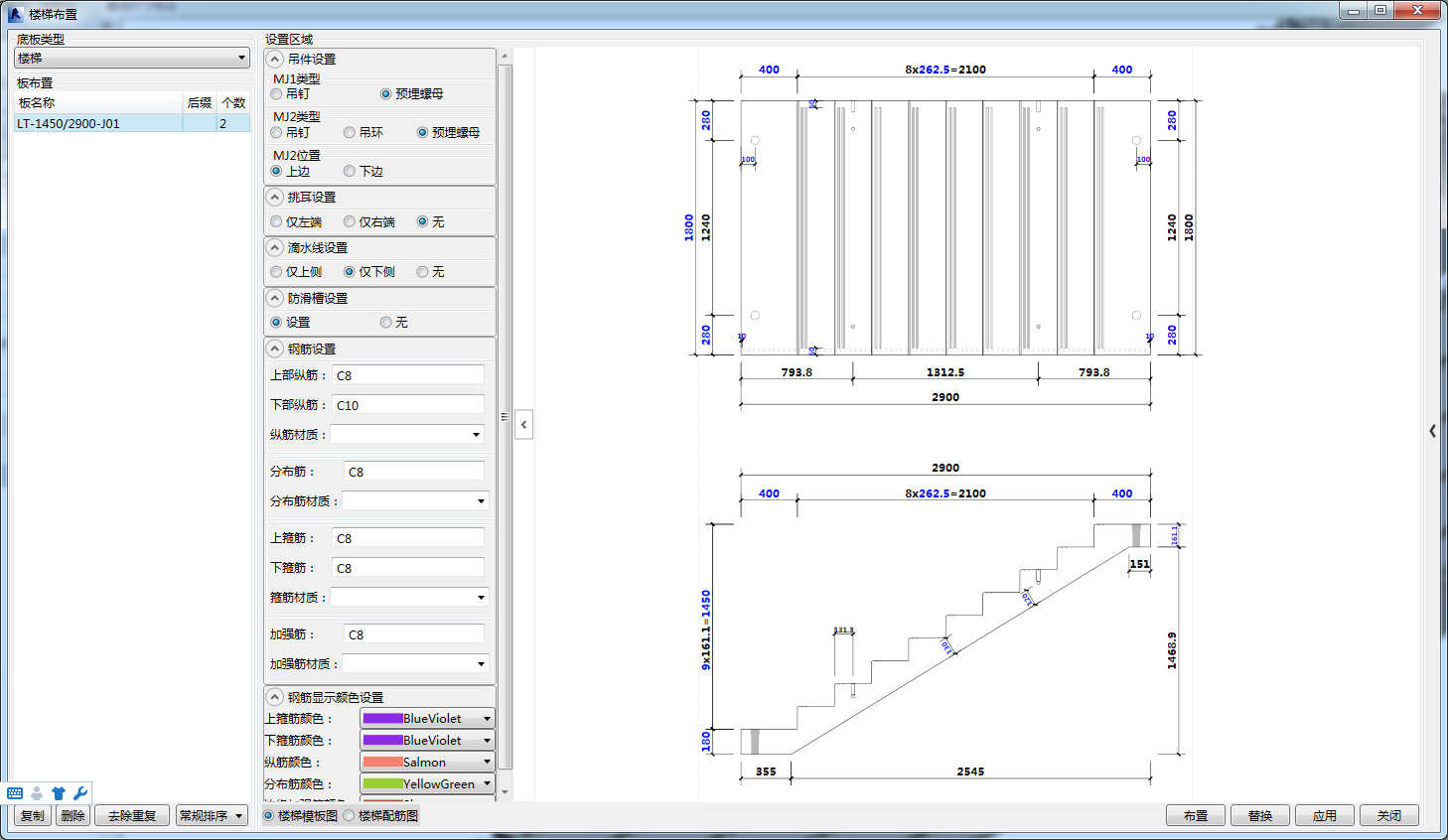1448x840 pixels.
Task: Open the 分布筋颜色 YellowGreen color picker
Action: coord(427,784)
